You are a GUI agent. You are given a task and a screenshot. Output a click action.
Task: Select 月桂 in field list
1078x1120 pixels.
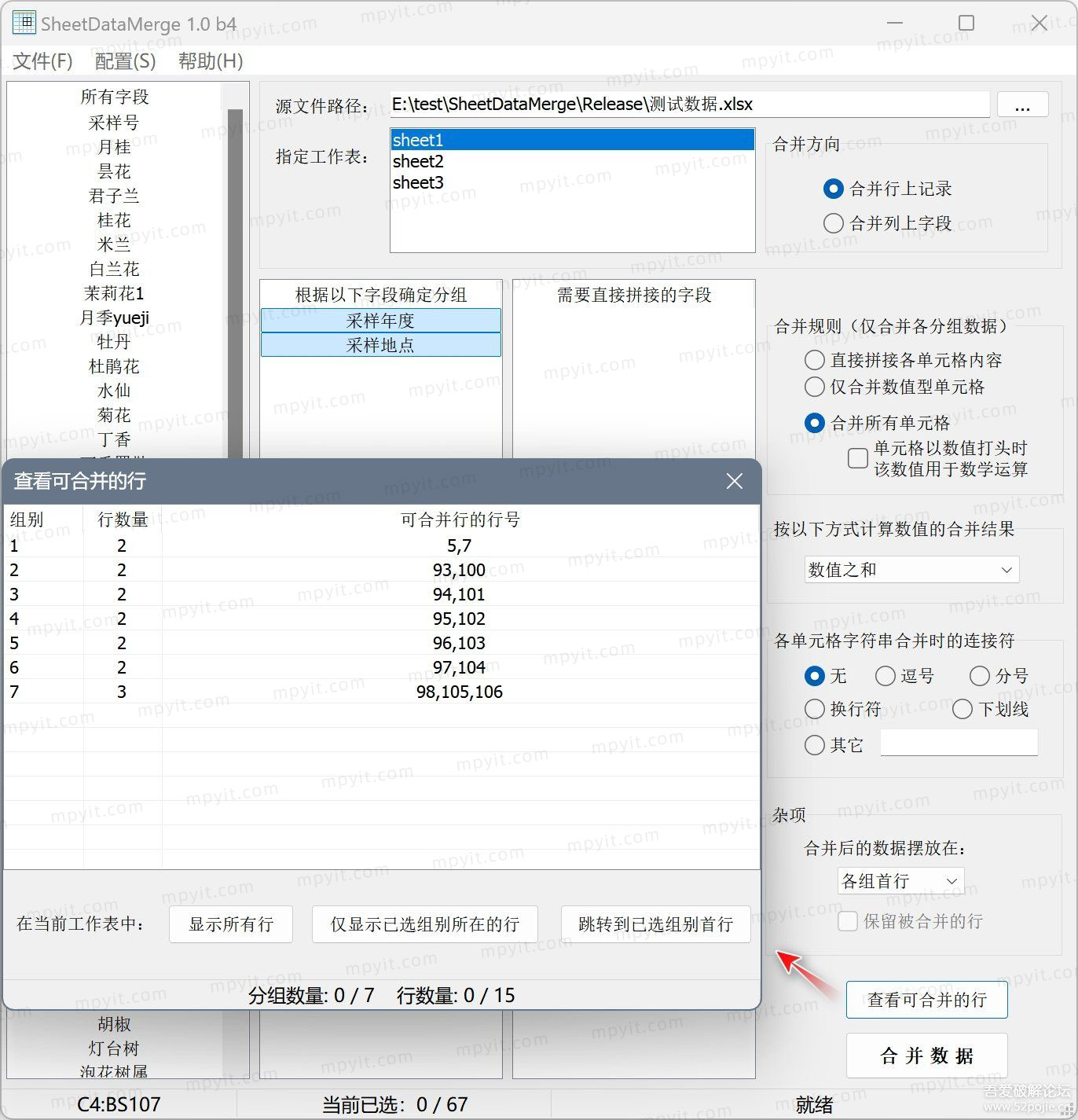115,147
